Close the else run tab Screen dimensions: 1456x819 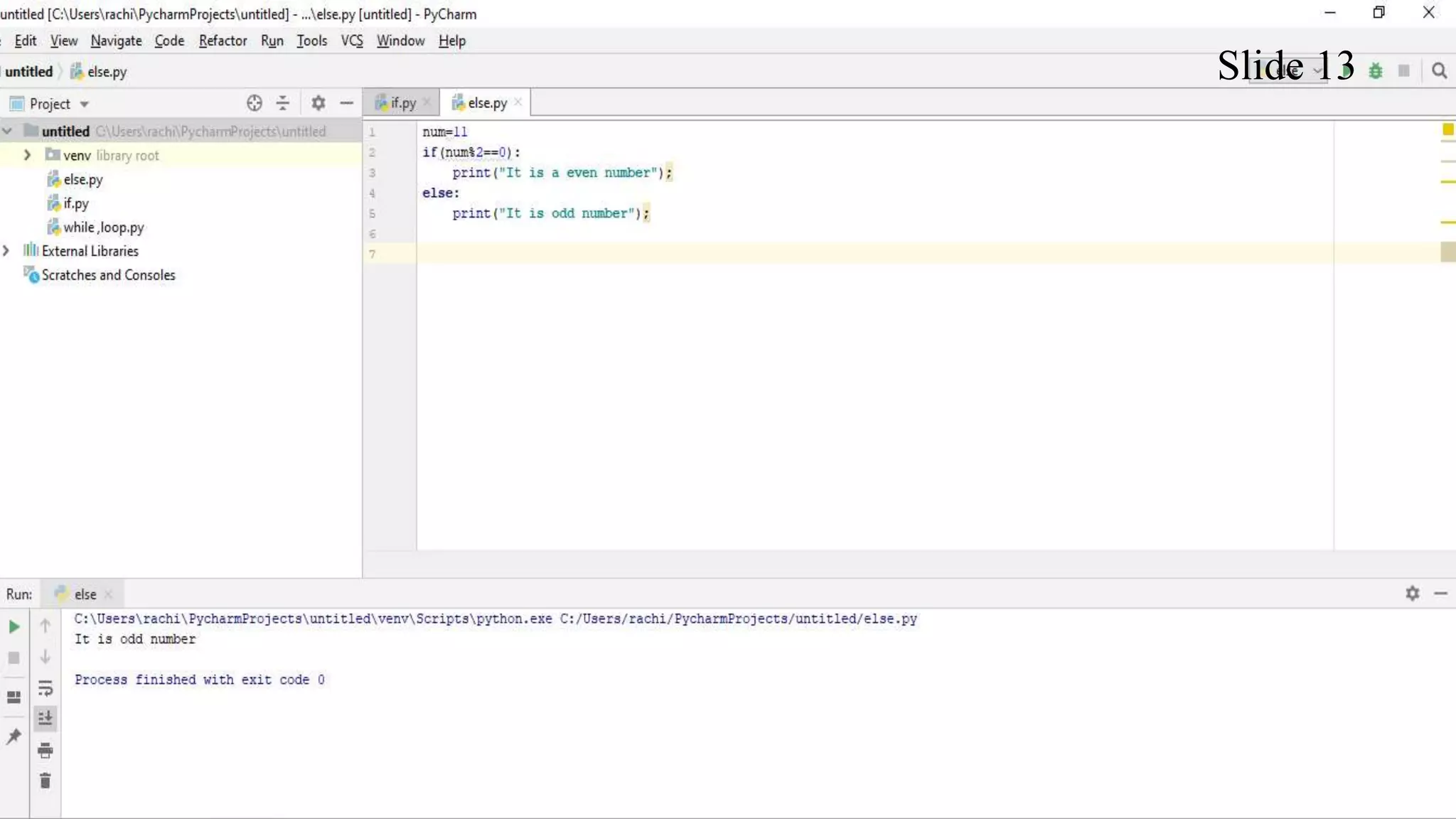(108, 594)
